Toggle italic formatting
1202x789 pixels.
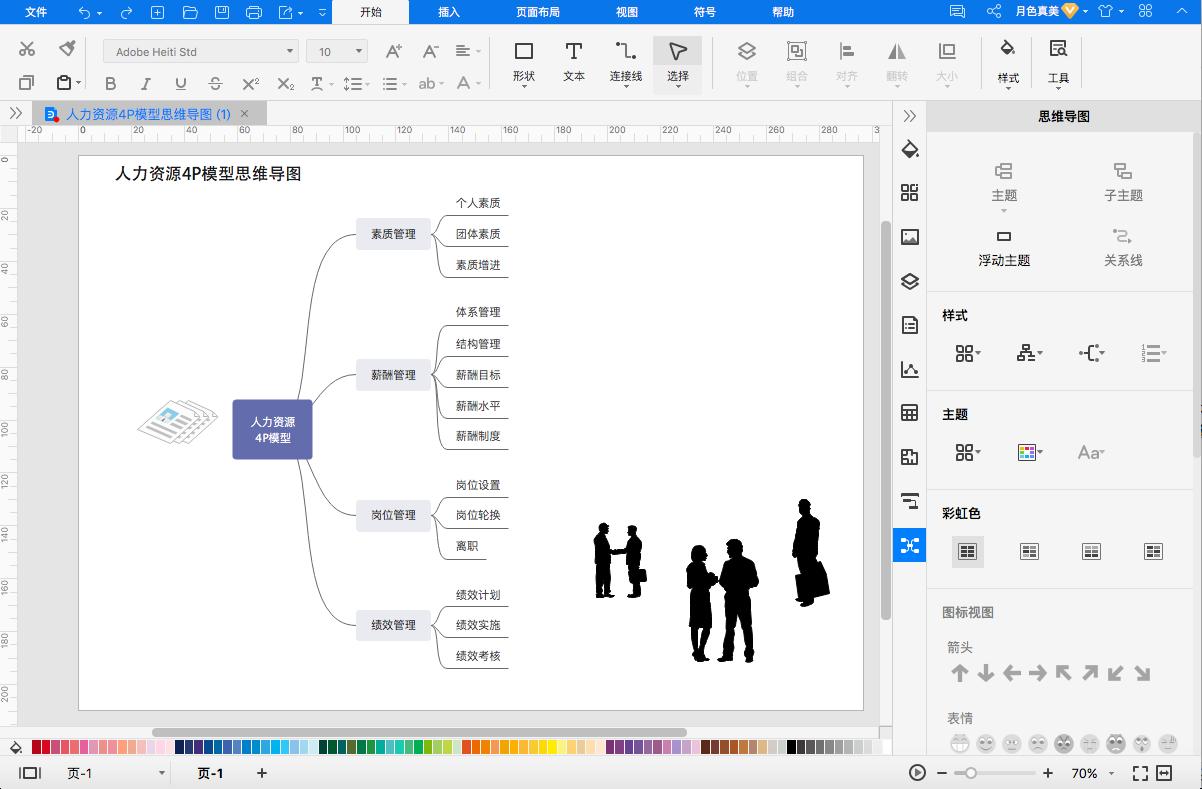click(x=146, y=83)
